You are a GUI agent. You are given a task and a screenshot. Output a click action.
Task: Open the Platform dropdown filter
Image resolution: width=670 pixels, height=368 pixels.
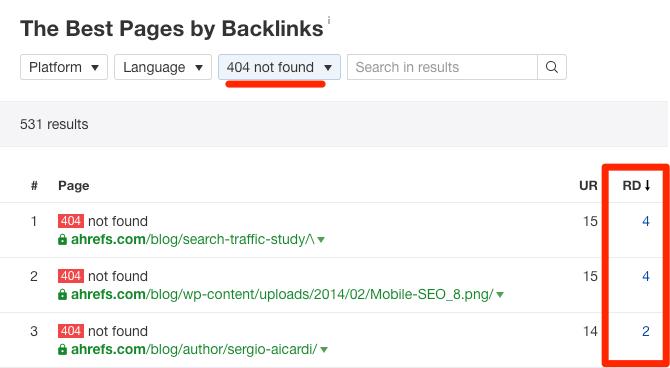click(64, 67)
